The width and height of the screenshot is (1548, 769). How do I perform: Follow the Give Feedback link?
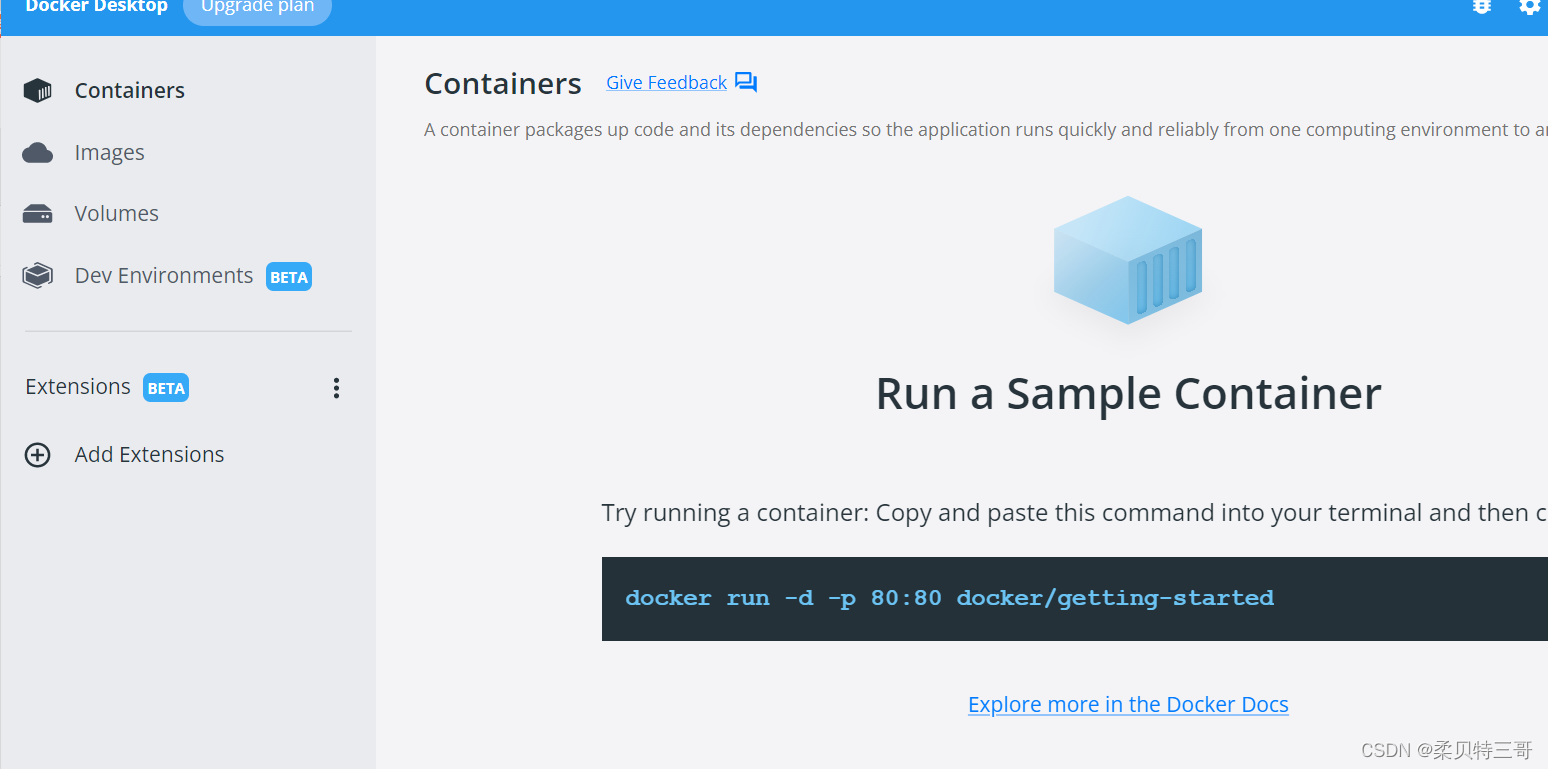point(666,83)
